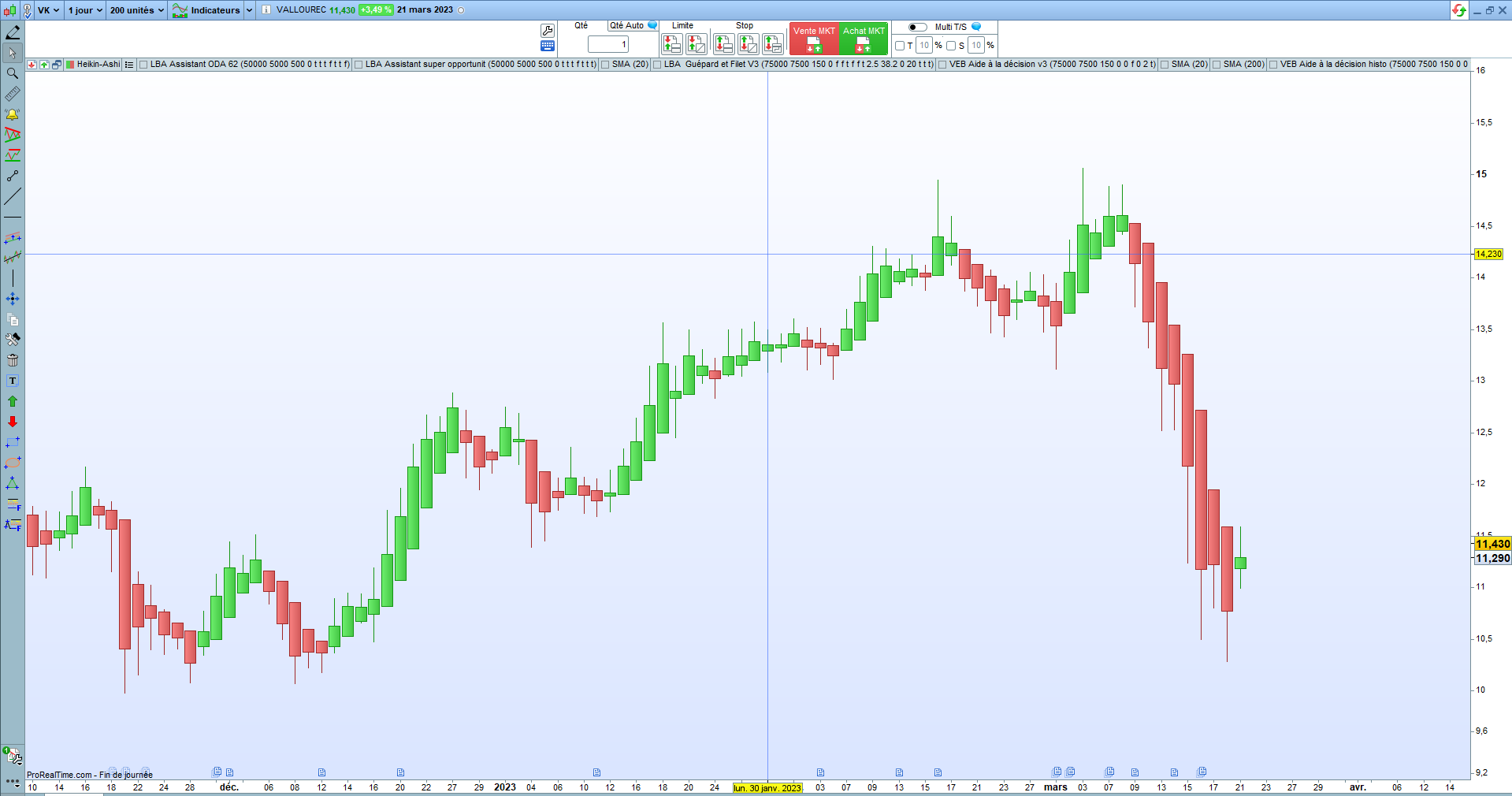Select the vertical line tool
Viewport: 1512px width, 796px height.
[x=13, y=278]
